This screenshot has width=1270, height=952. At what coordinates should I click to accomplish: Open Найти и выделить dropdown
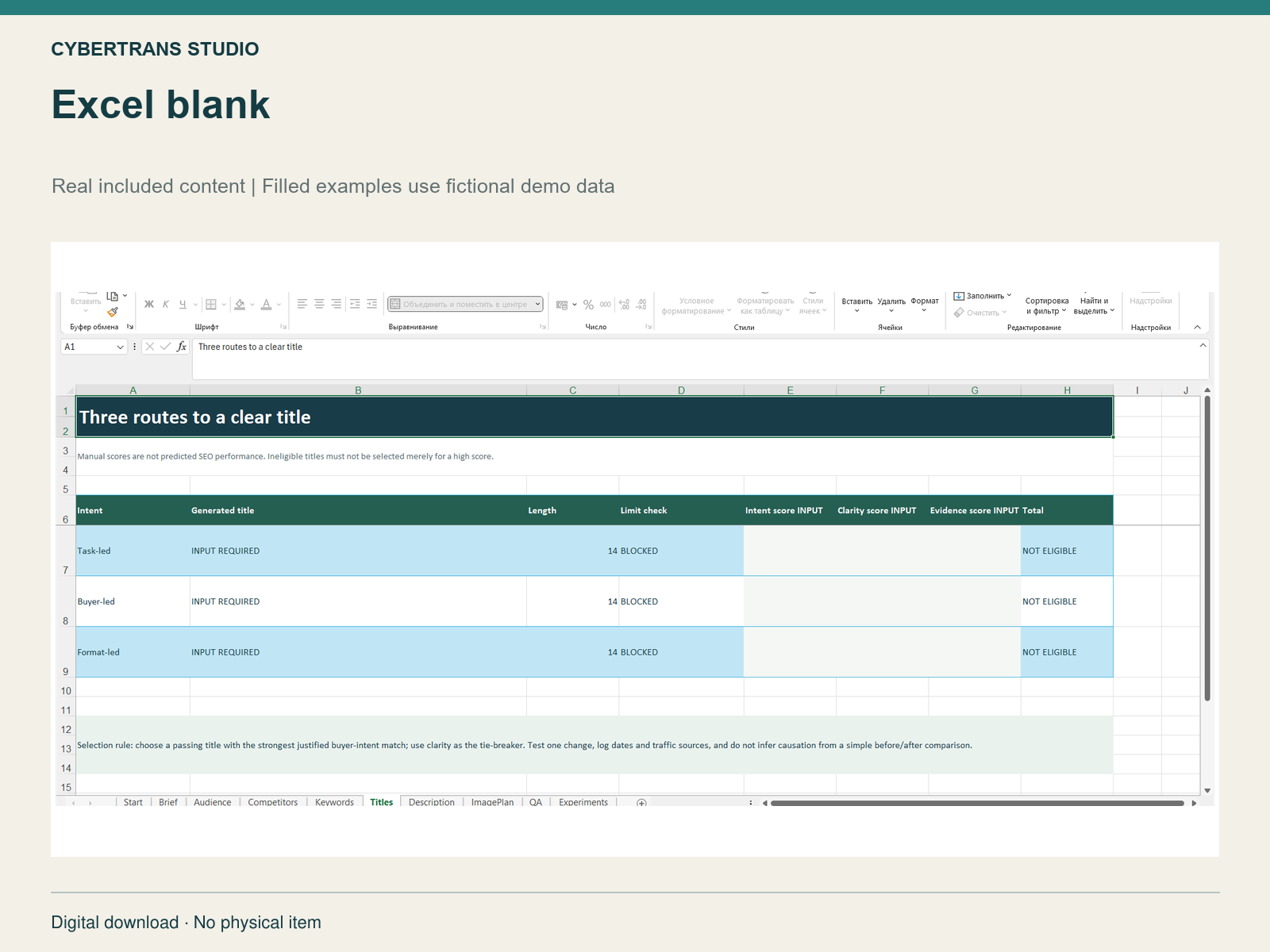[1094, 305]
